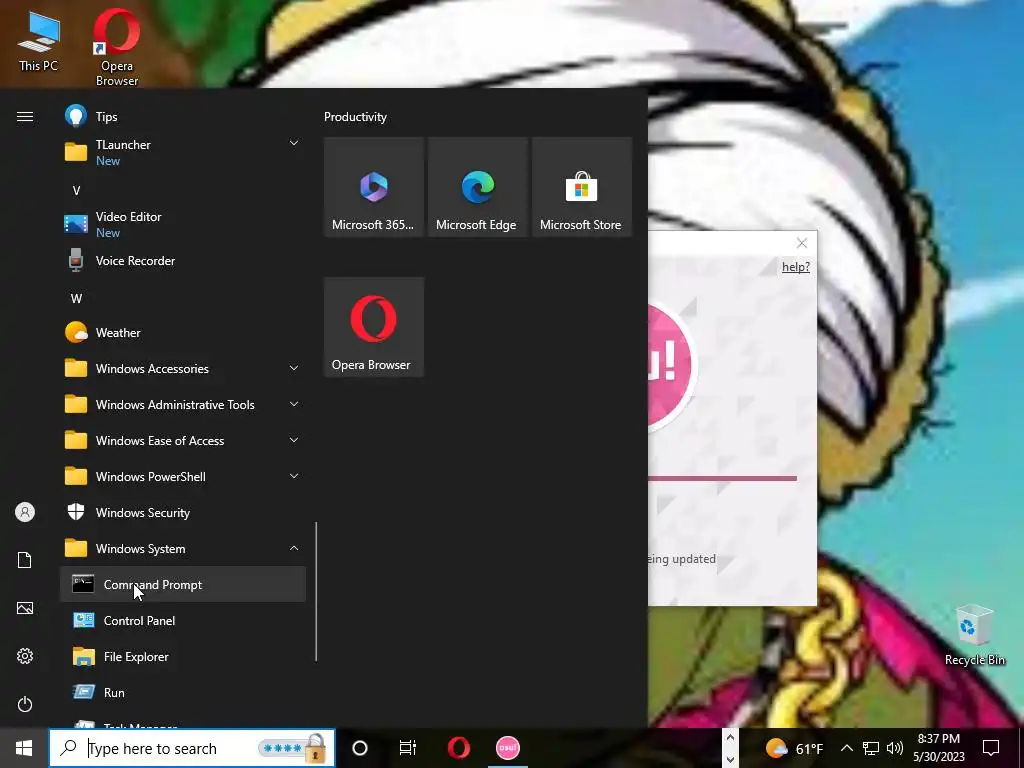Launch the Opera Browser tile
The width and height of the screenshot is (1024, 768).
374,327
